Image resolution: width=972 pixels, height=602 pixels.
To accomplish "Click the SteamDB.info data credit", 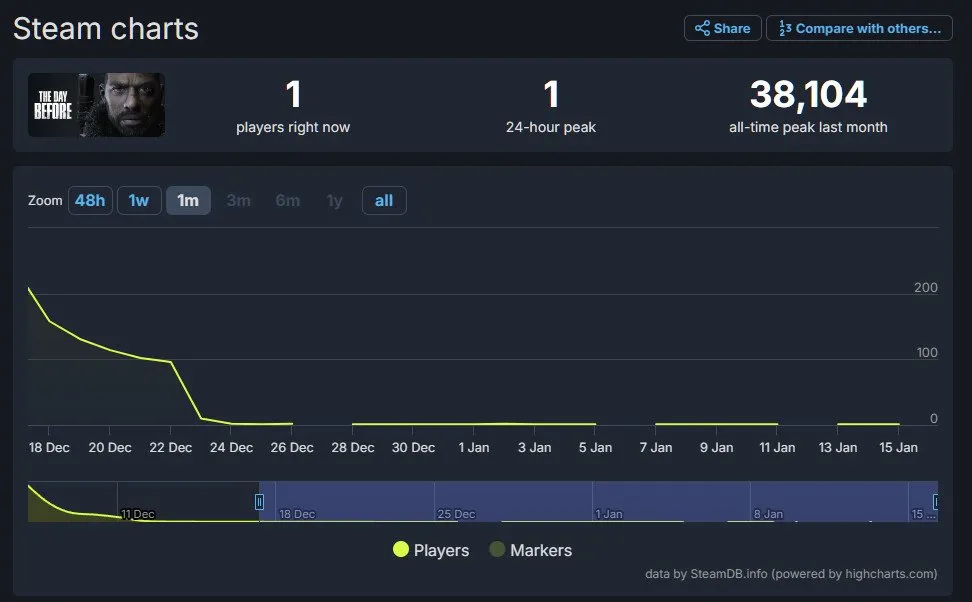I will tap(791, 574).
